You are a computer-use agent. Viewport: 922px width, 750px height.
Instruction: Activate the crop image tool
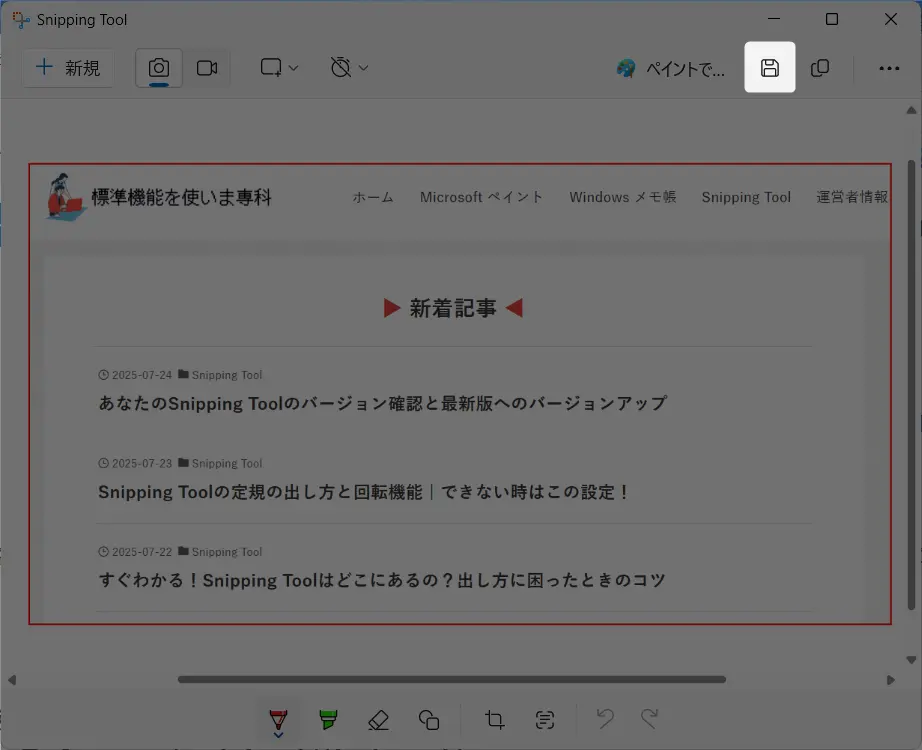[x=495, y=719]
